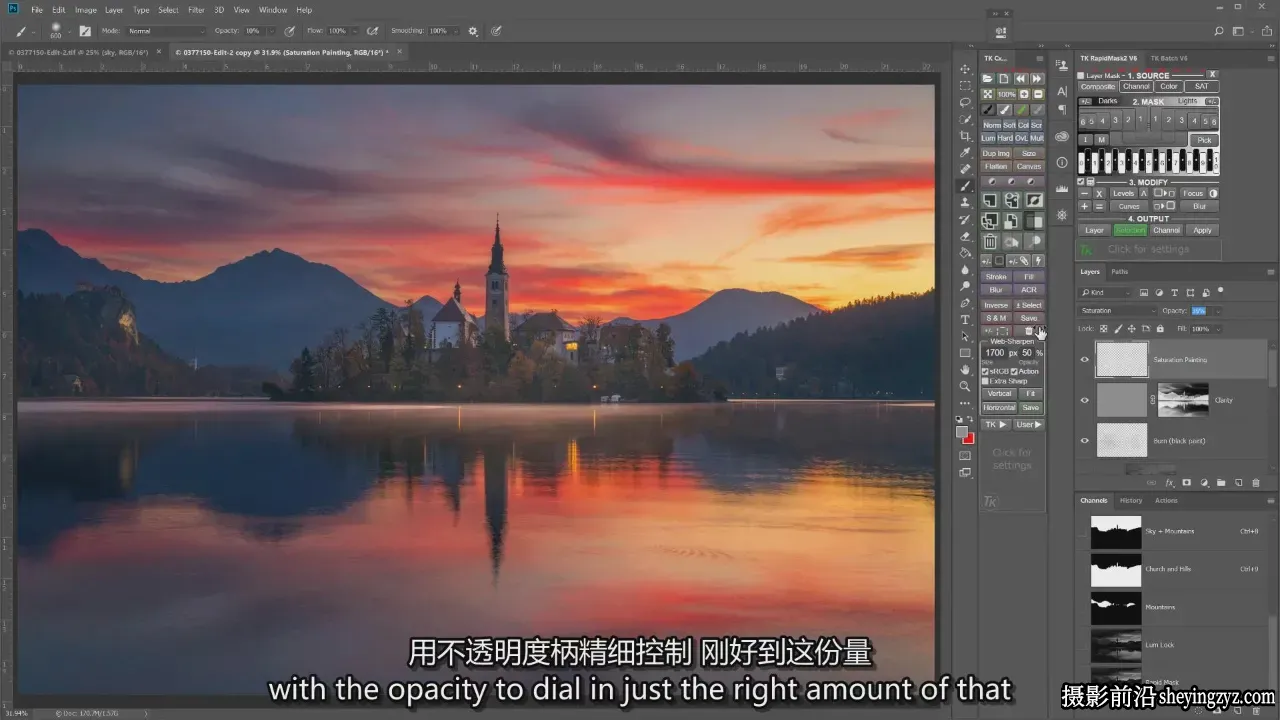
Task: Toggle the Action checkbox in Web-Sharpen
Action: coord(1014,371)
